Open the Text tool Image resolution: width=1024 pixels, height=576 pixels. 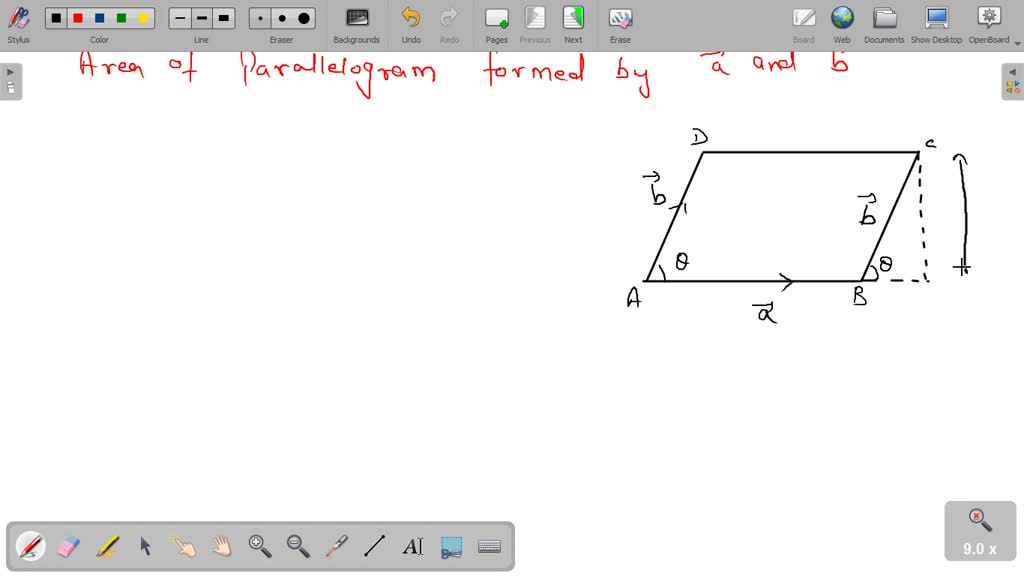pos(410,546)
